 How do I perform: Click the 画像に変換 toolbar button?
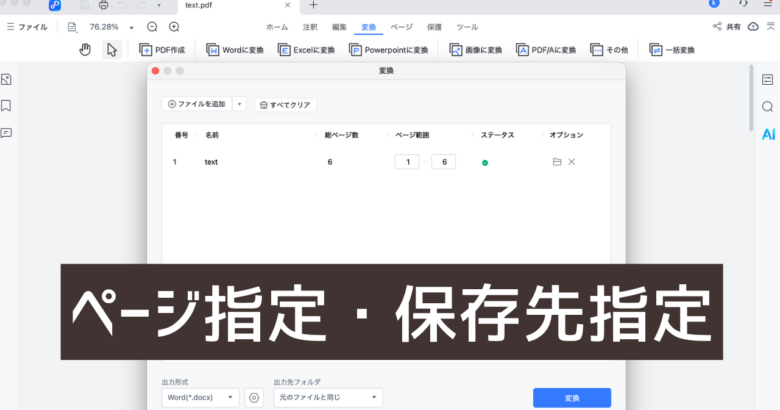[x=475, y=49]
